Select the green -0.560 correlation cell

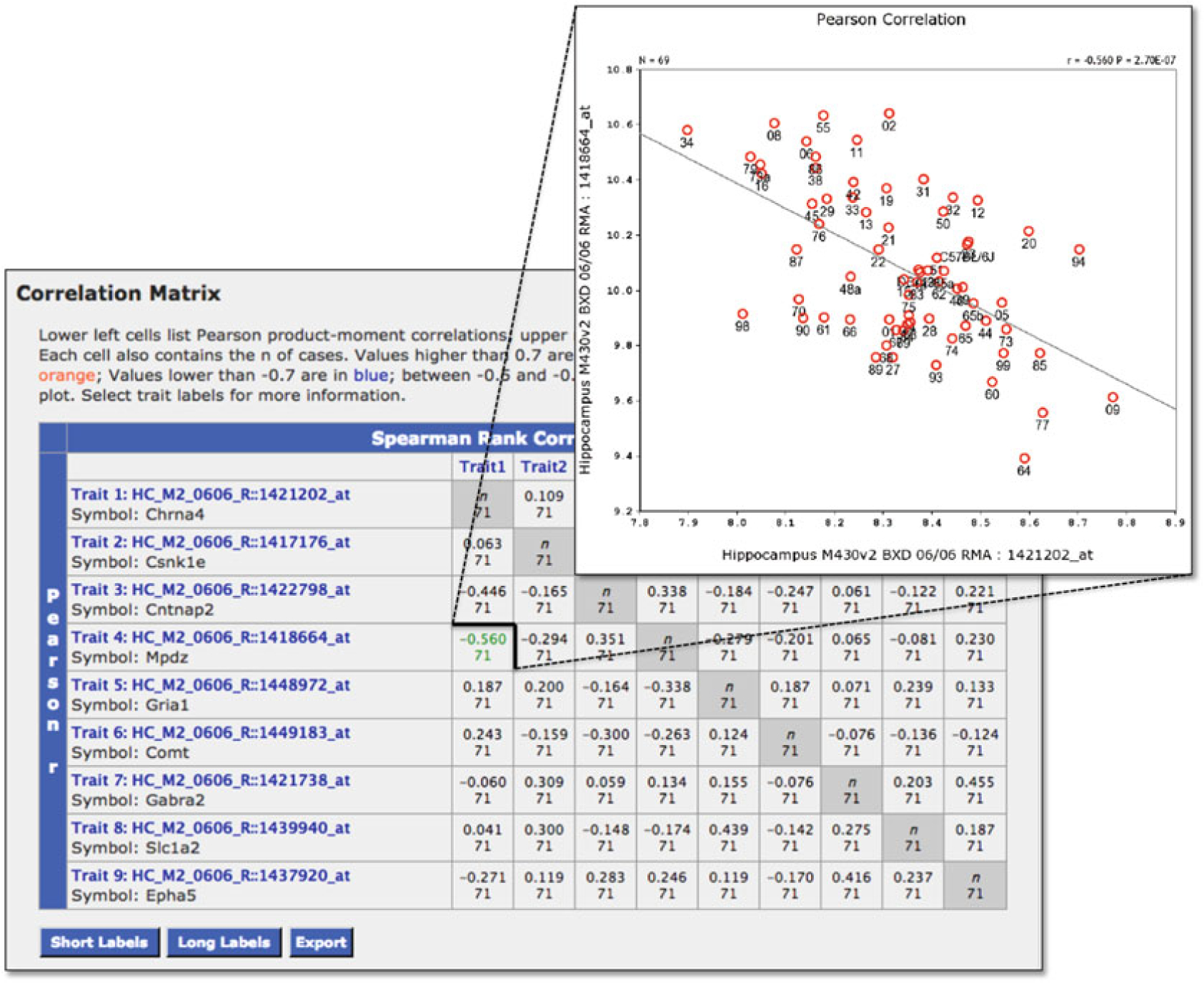pos(483,647)
